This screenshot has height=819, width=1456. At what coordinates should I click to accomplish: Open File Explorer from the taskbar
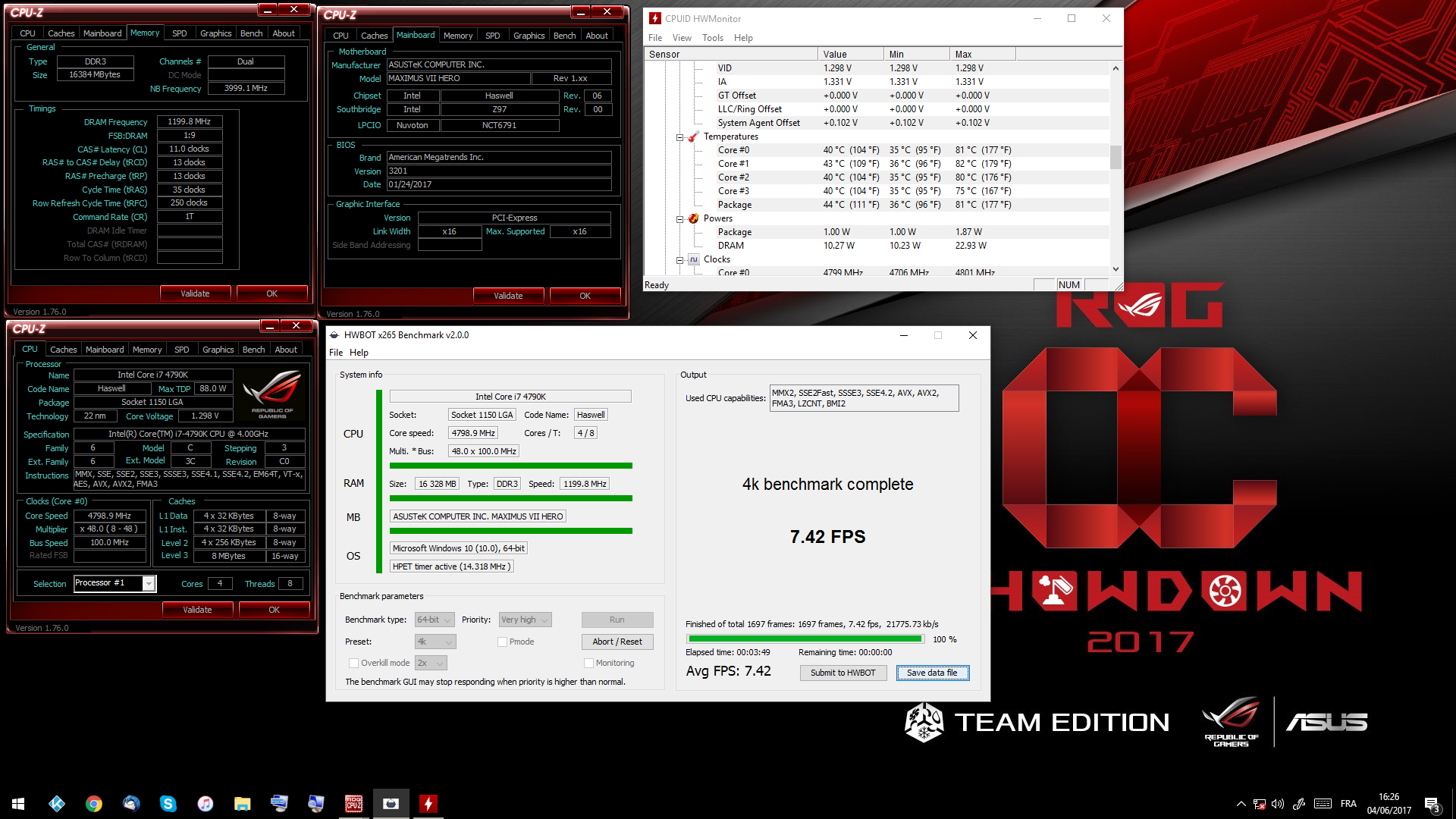[243, 804]
